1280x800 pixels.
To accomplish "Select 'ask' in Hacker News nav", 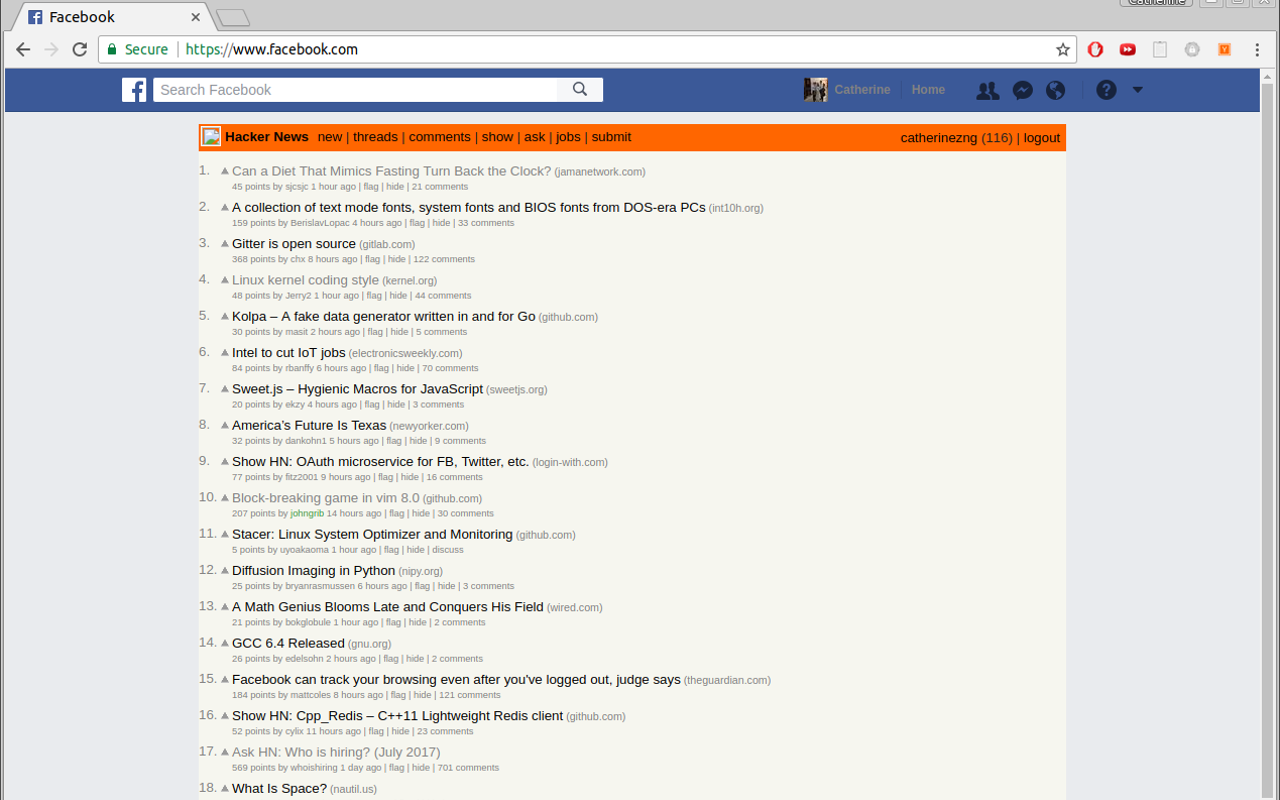I will click(535, 137).
